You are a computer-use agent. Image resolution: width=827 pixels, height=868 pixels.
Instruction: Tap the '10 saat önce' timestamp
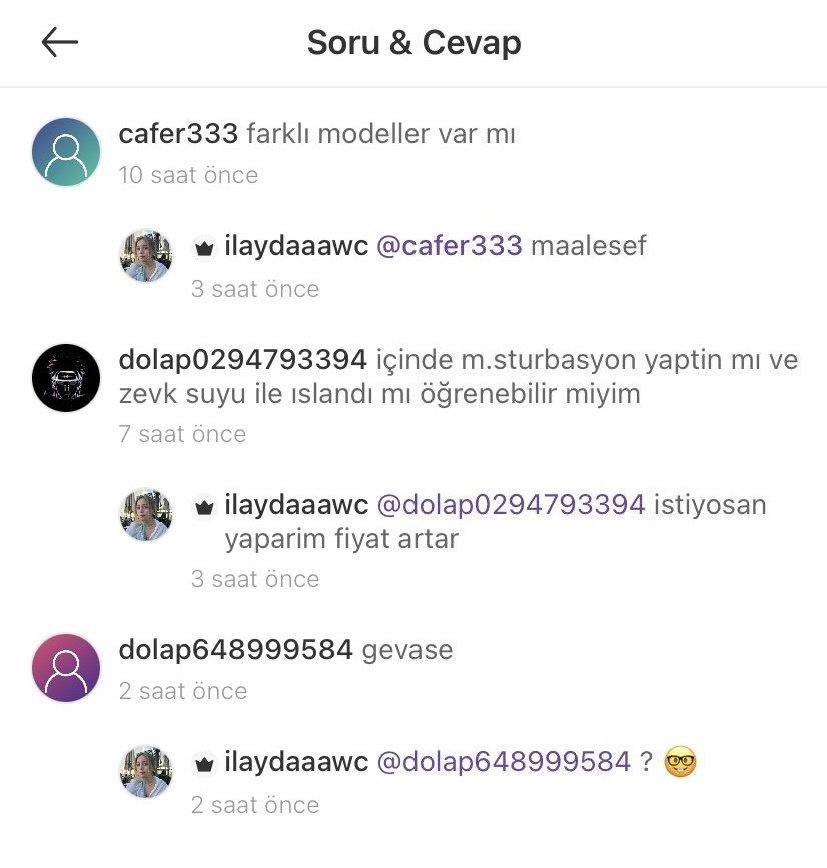point(188,175)
